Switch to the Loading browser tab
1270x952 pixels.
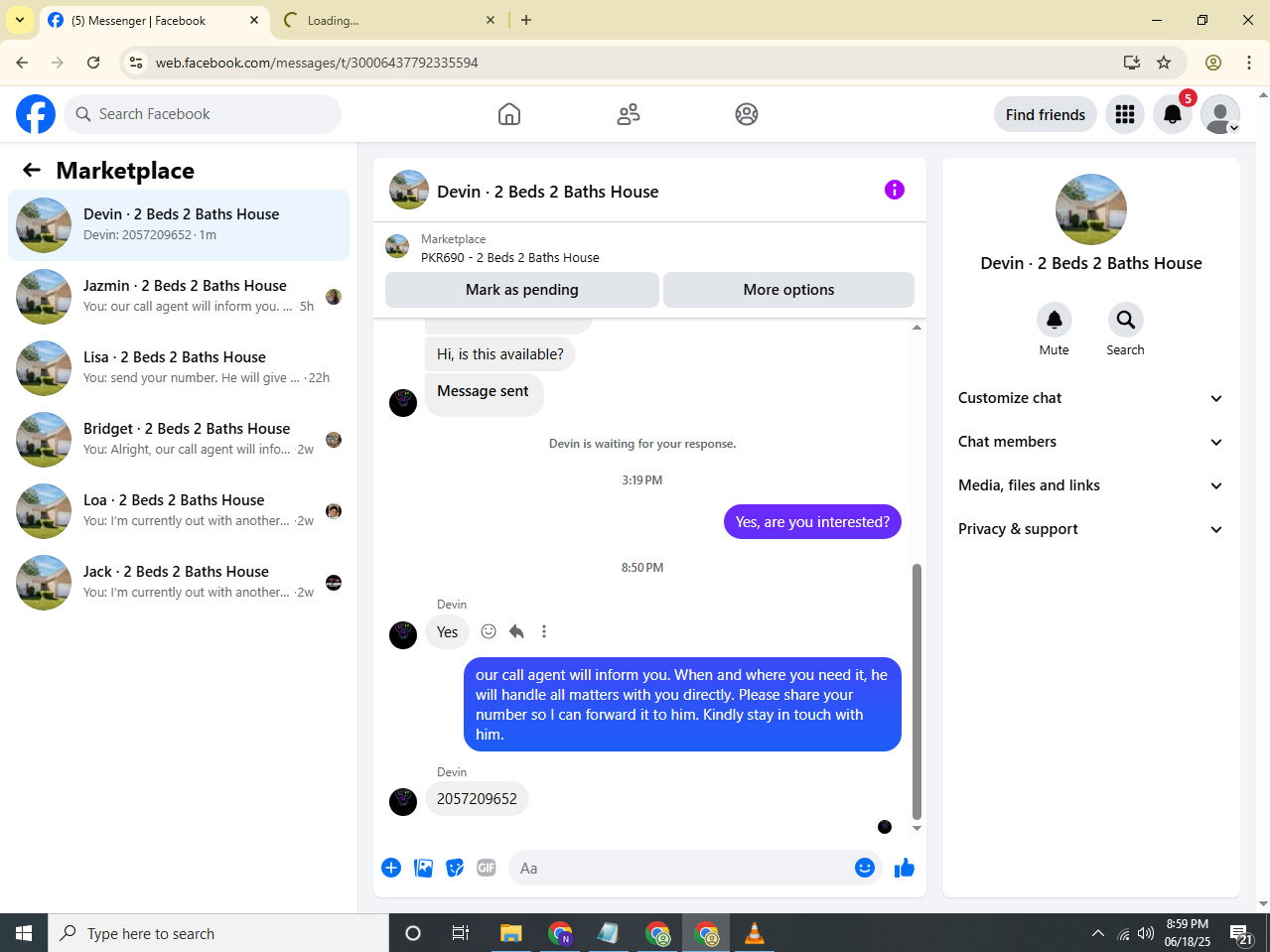(x=390, y=20)
